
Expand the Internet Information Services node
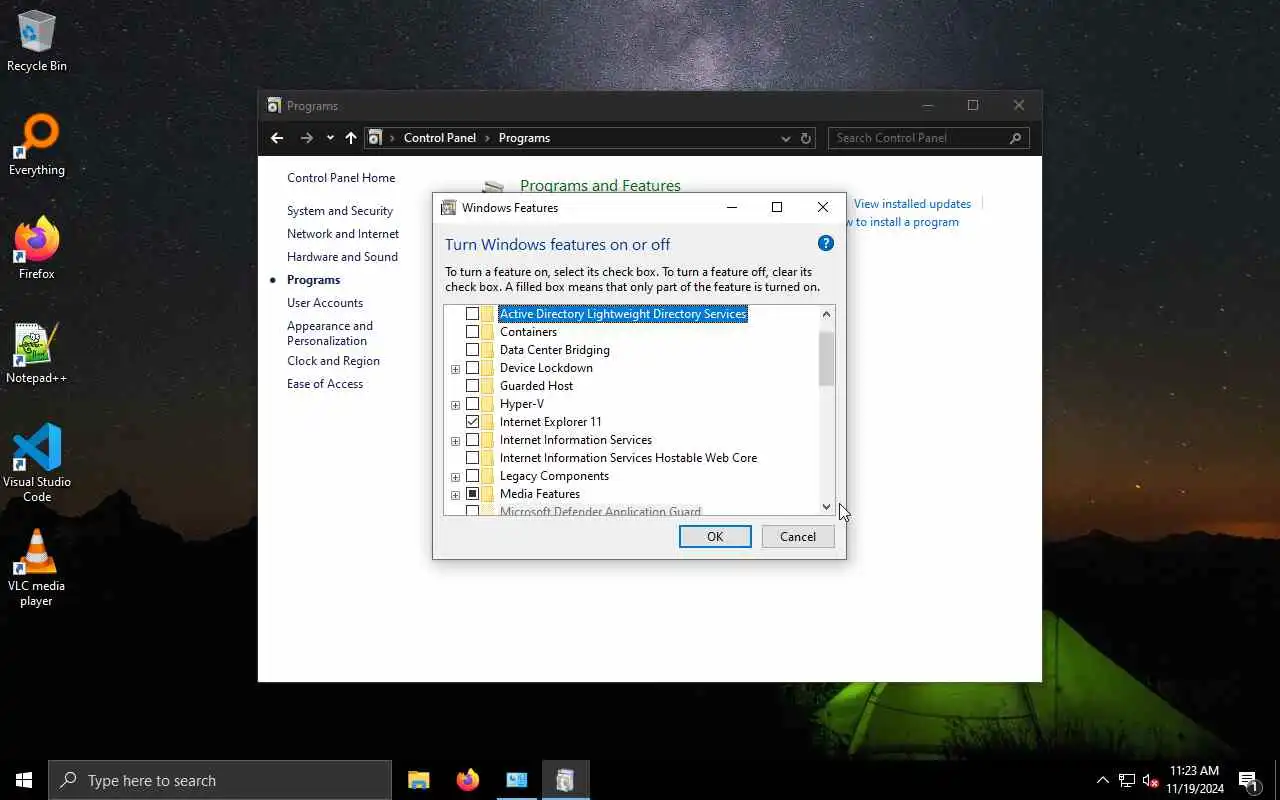pos(455,441)
